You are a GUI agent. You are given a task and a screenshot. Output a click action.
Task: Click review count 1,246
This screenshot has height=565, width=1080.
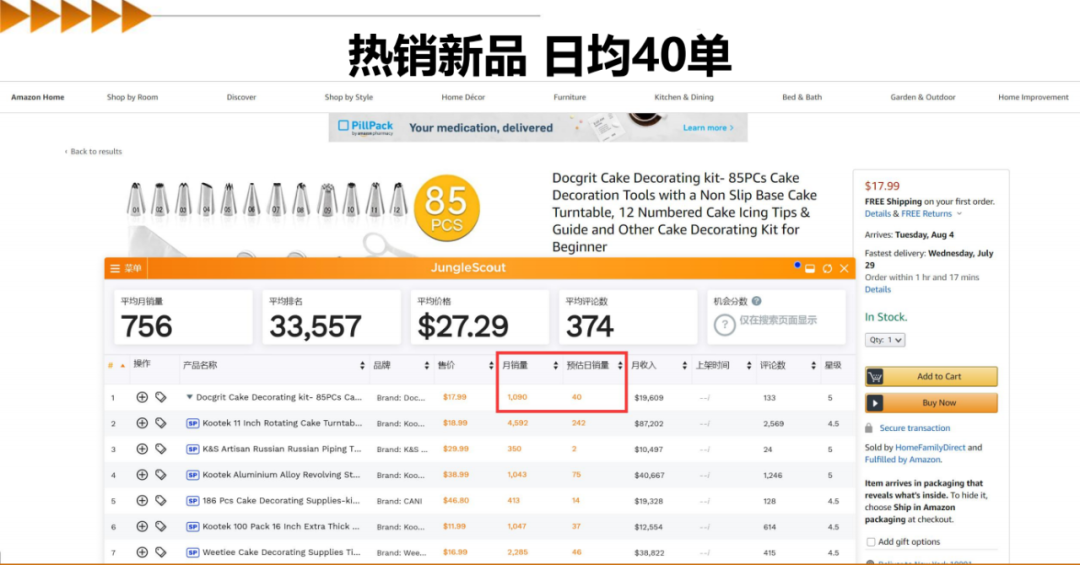(x=773, y=475)
